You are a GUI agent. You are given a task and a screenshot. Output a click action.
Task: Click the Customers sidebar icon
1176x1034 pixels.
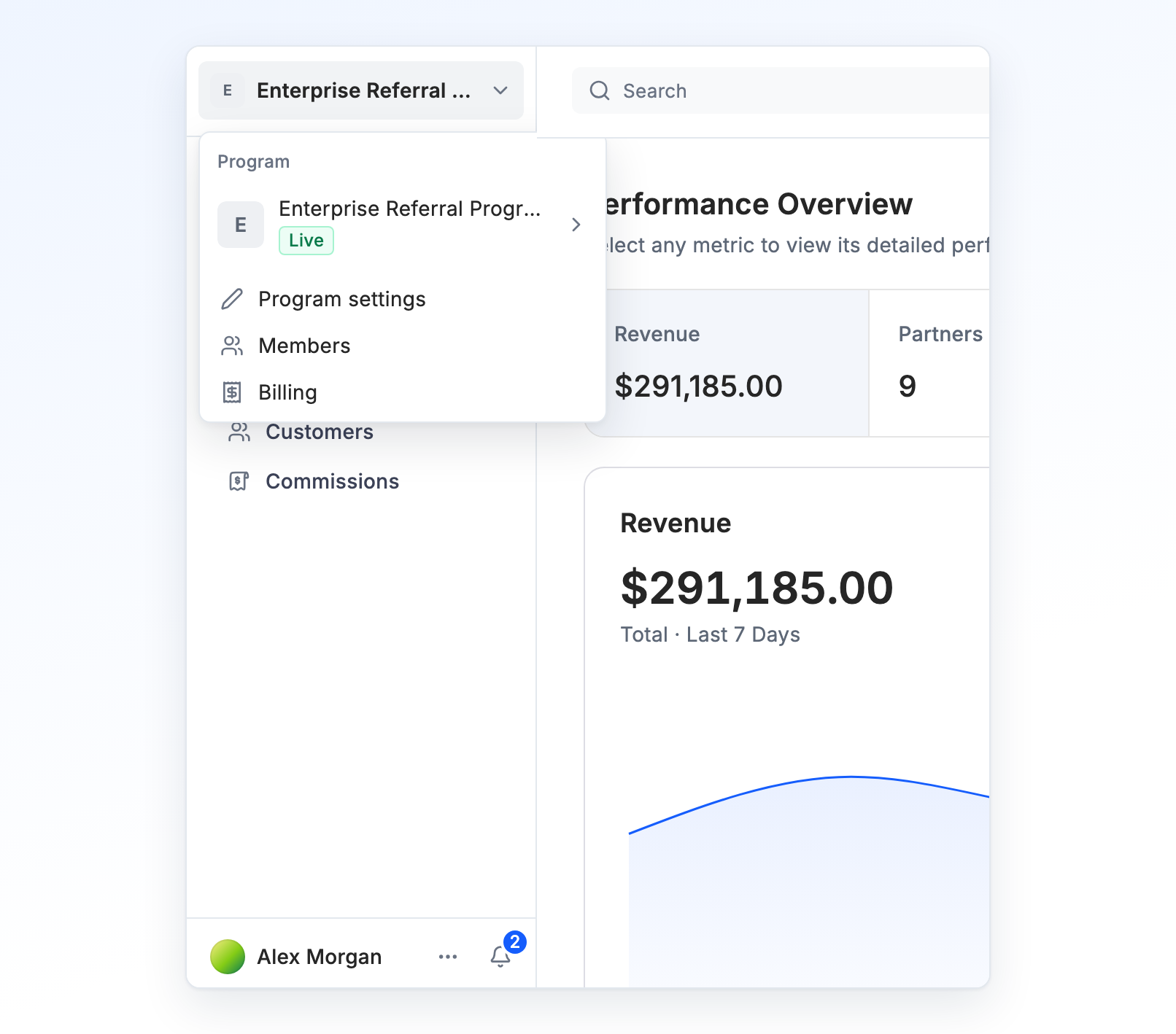coord(239,432)
